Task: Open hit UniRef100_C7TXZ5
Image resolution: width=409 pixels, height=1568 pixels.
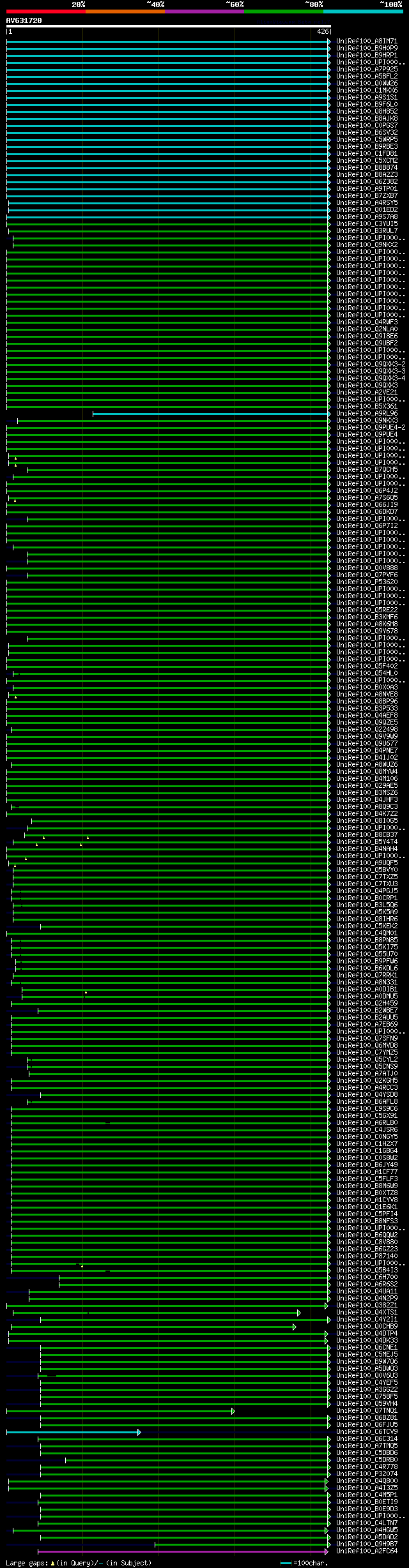Action: coord(367,877)
